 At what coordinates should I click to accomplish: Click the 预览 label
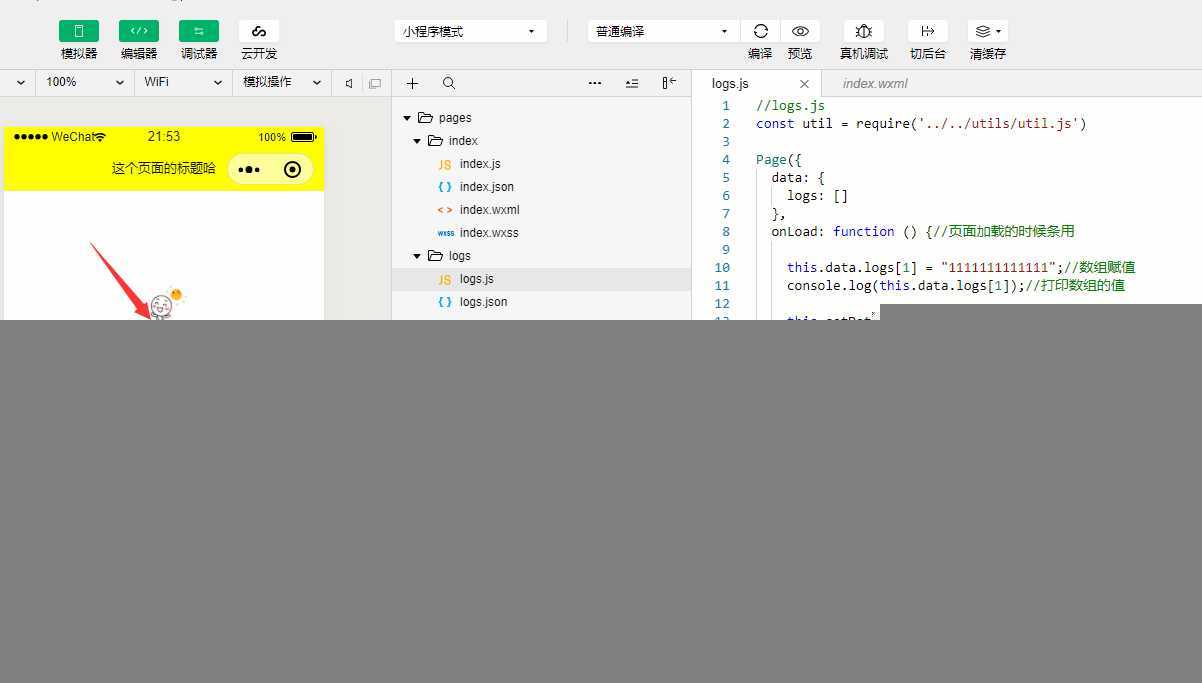coord(800,54)
